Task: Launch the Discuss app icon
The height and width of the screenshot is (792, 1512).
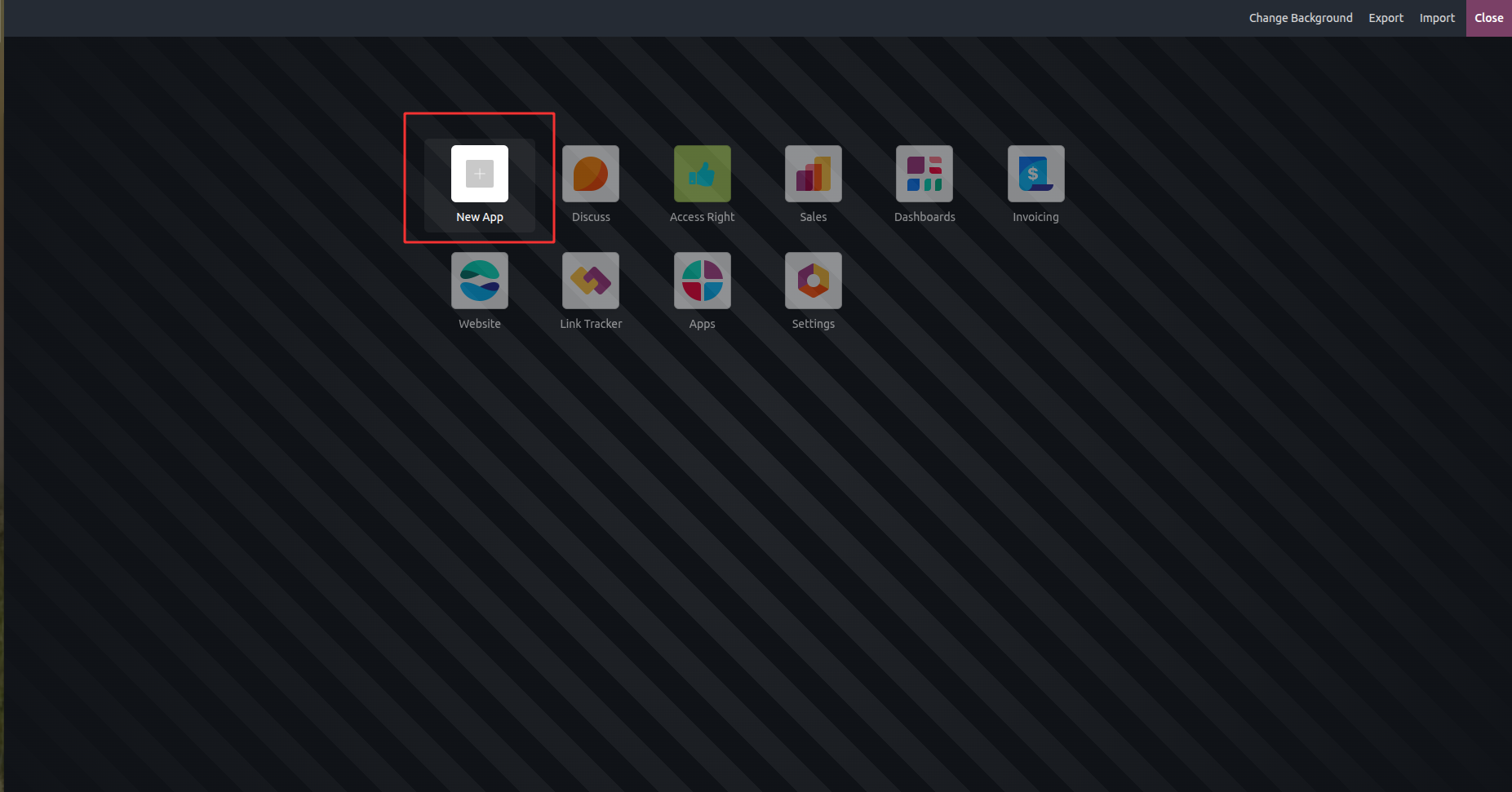Action: 591,174
